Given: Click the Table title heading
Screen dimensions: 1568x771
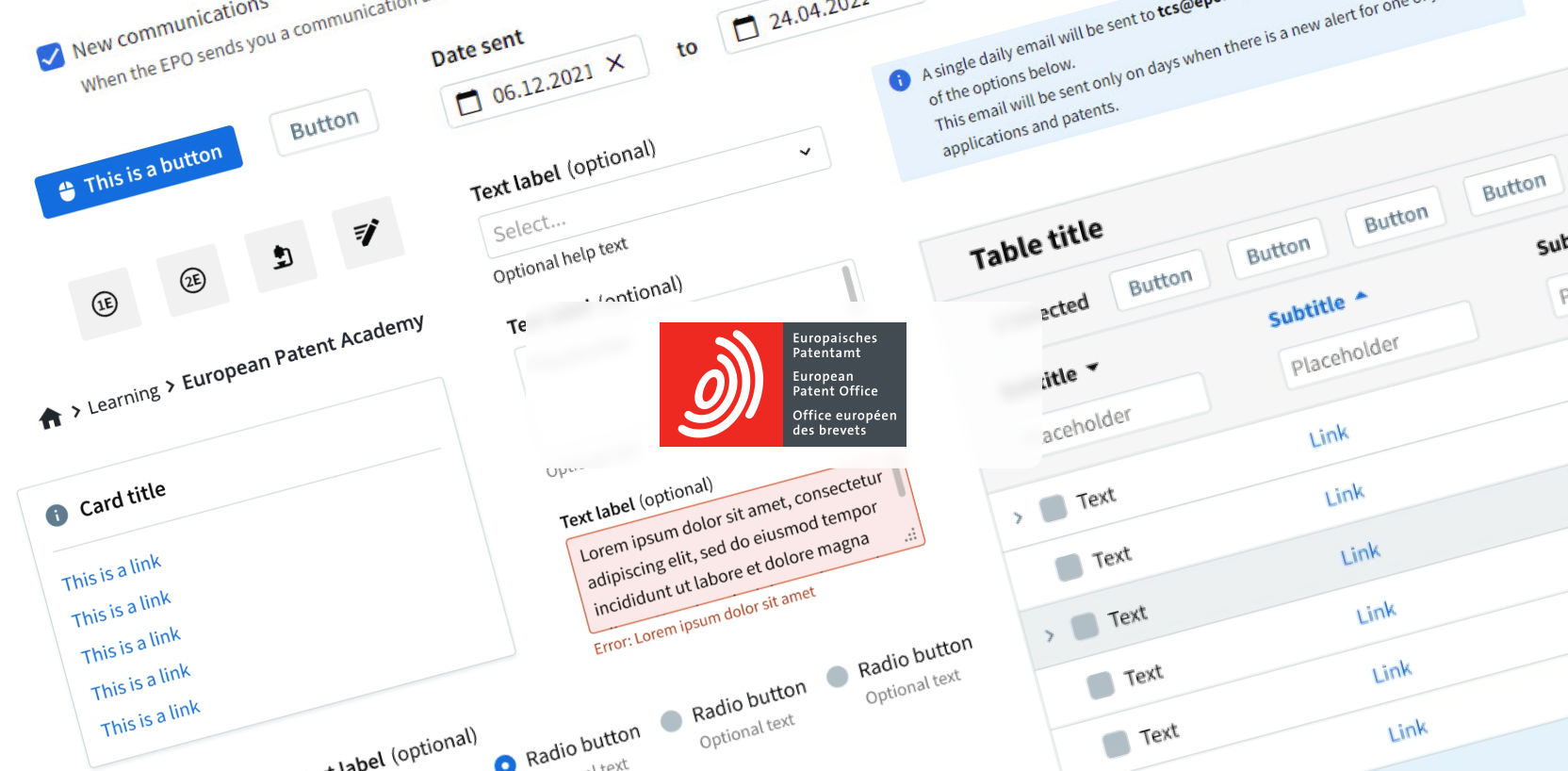Looking at the screenshot, I should [x=1036, y=244].
